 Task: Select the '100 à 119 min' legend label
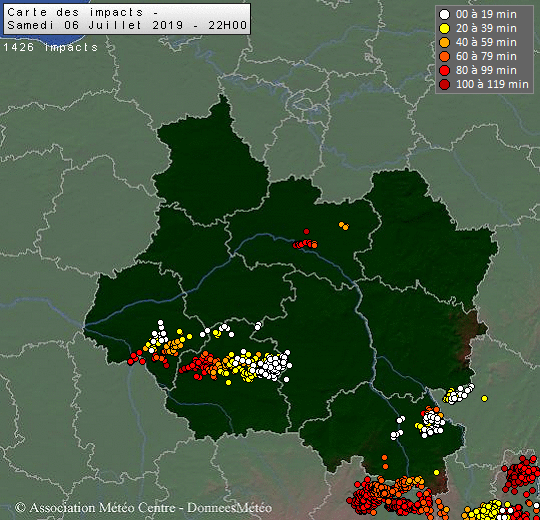[492, 84]
